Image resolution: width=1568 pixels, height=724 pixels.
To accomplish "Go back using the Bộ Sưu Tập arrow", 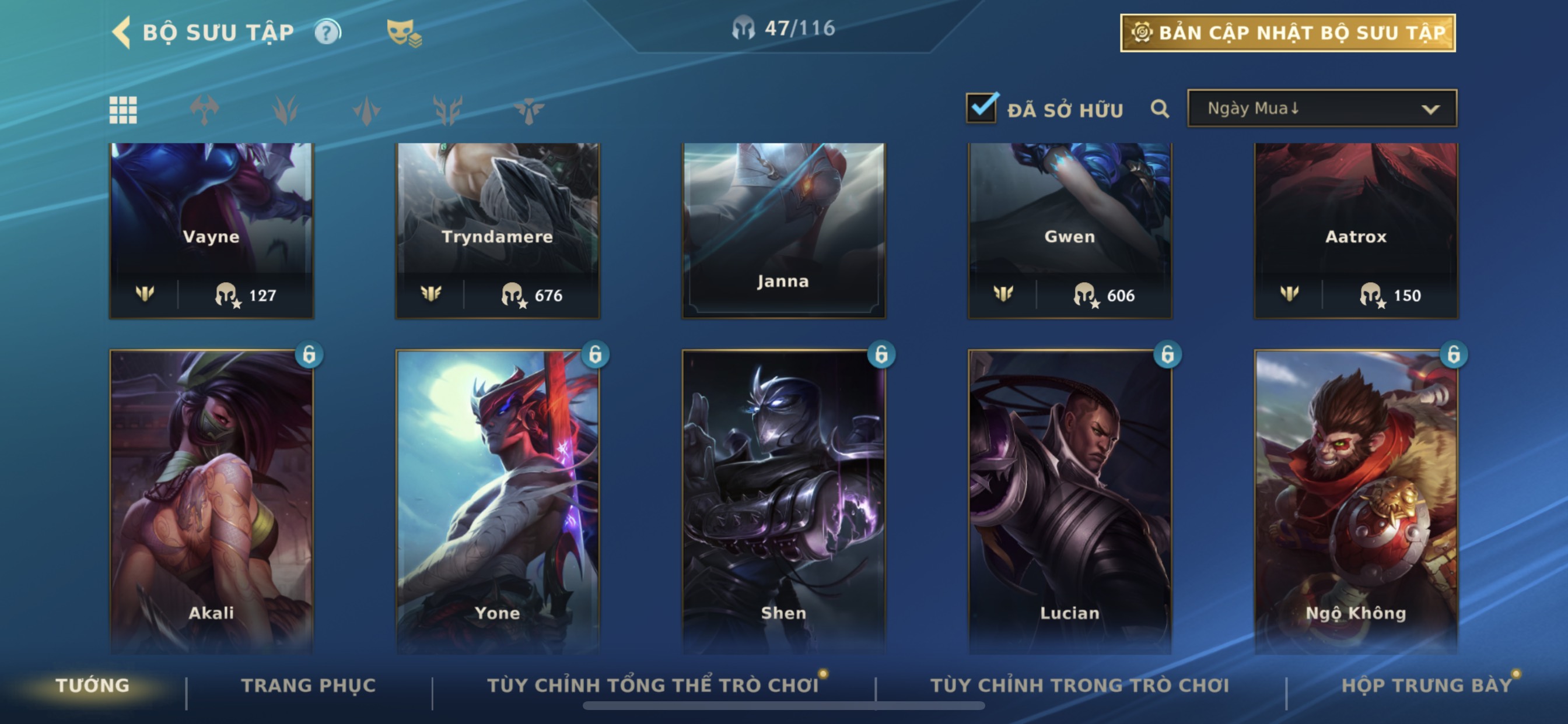I will tap(122, 31).
